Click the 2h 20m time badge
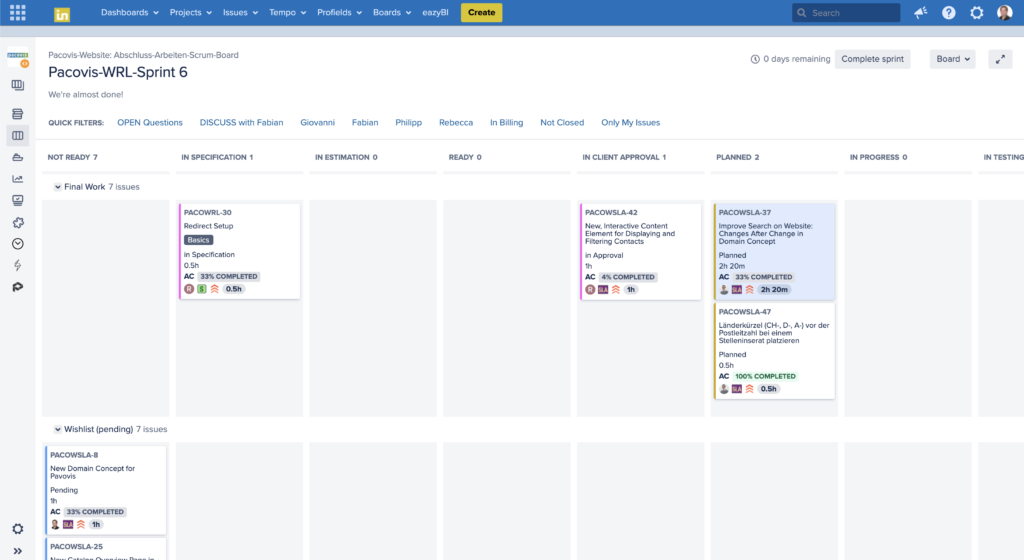The image size is (1024, 560). click(774, 290)
